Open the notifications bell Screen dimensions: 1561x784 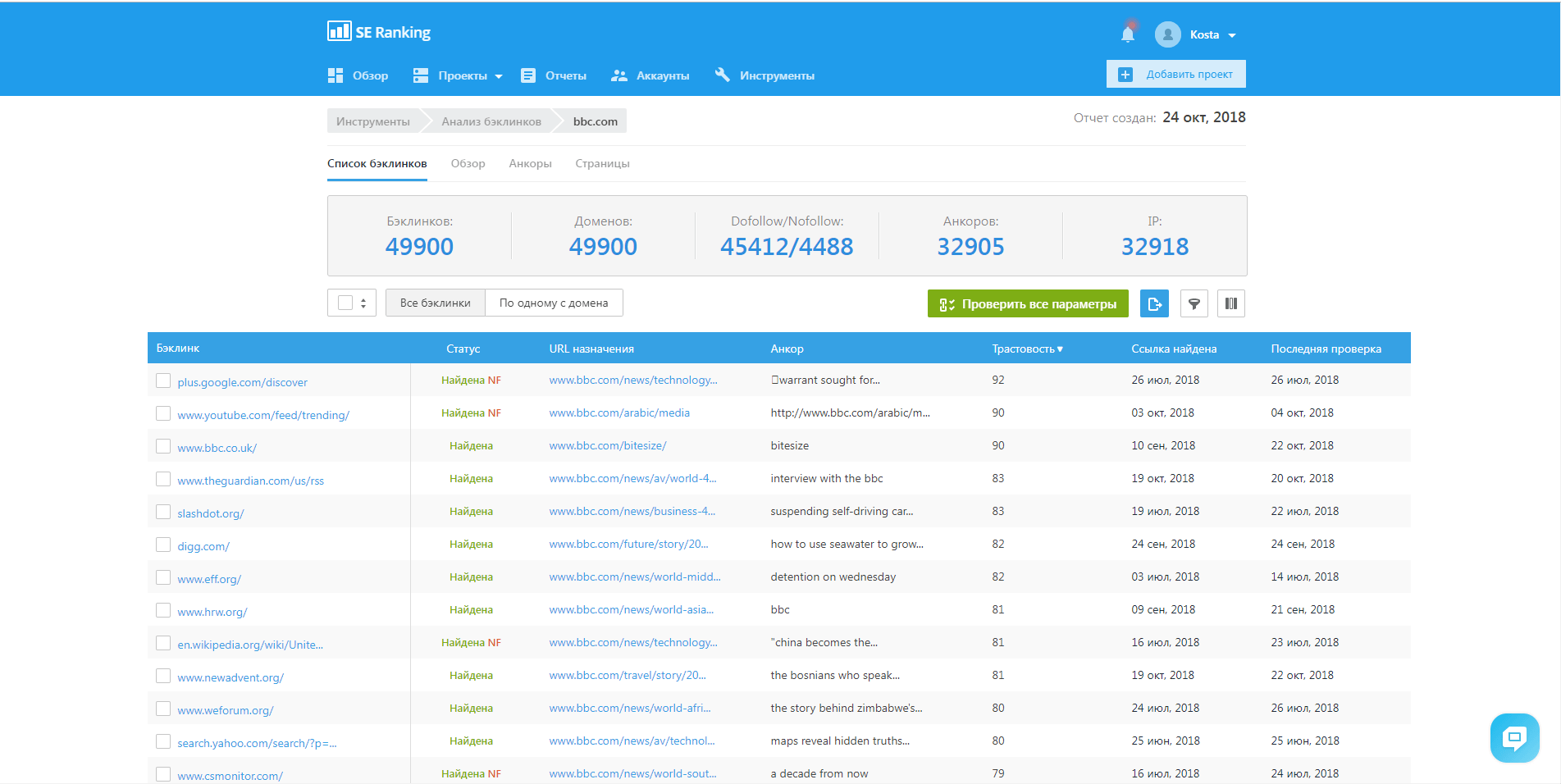(x=1128, y=34)
